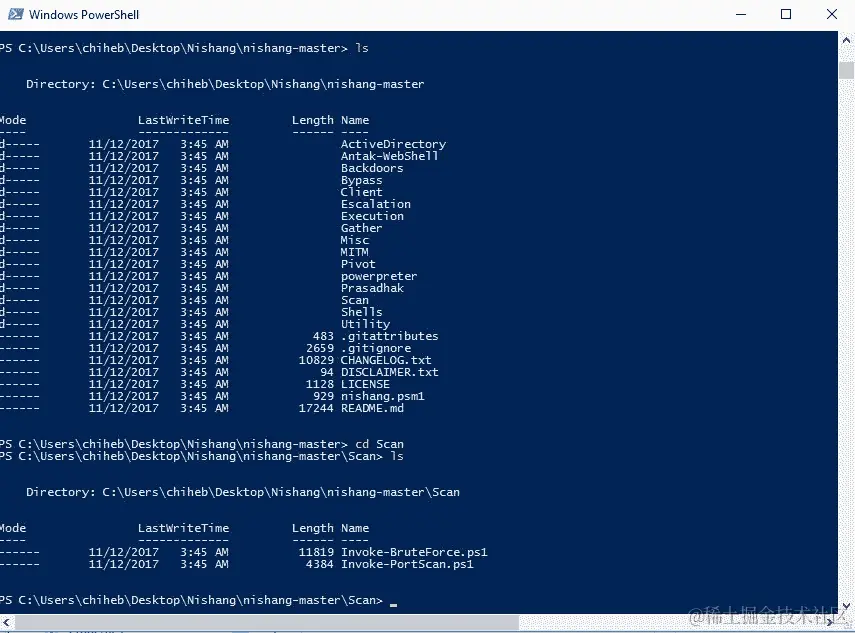Click the PowerShell icon in title bar
Viewport: 855px width, 633px height.
coord(16,14)
